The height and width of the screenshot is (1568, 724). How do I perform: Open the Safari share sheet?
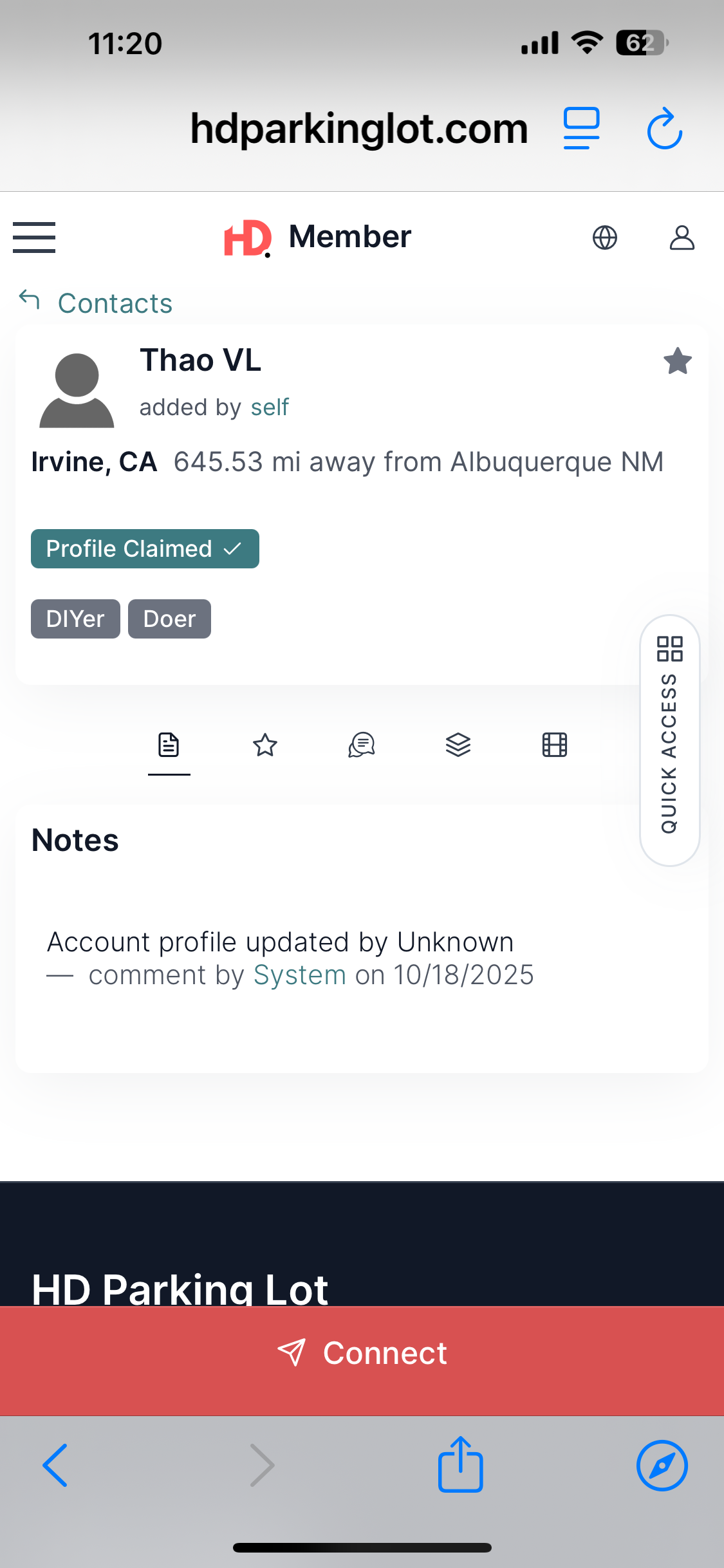460,1465
